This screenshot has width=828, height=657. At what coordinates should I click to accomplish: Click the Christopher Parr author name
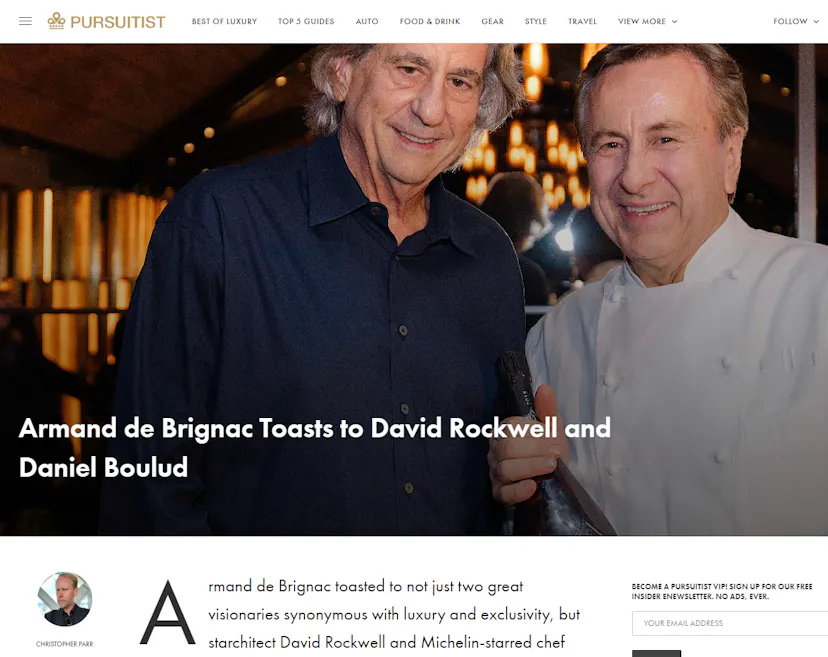[x=64, y=644]
